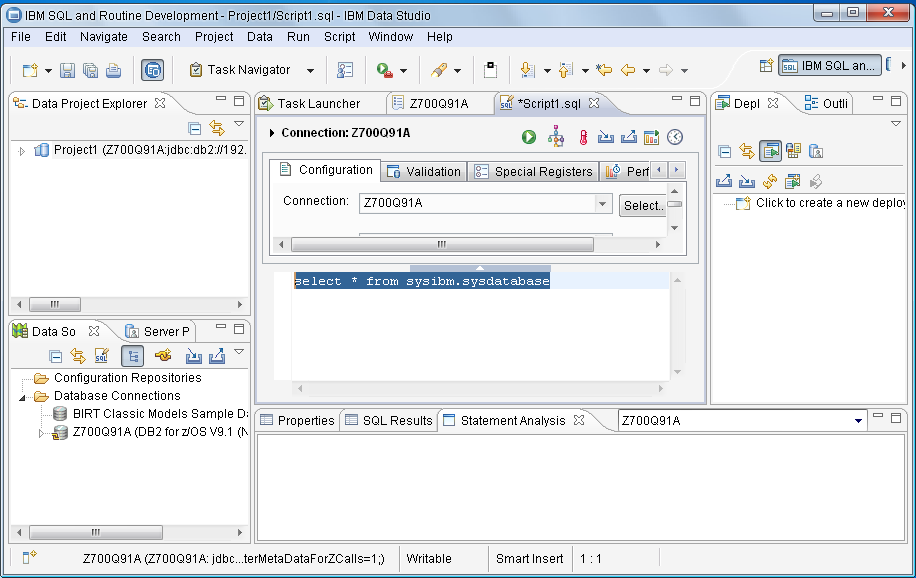The width and height of the screenshot is (916, 578).
Task: Click the SQL statement in the editor
Action: point(421,282)
